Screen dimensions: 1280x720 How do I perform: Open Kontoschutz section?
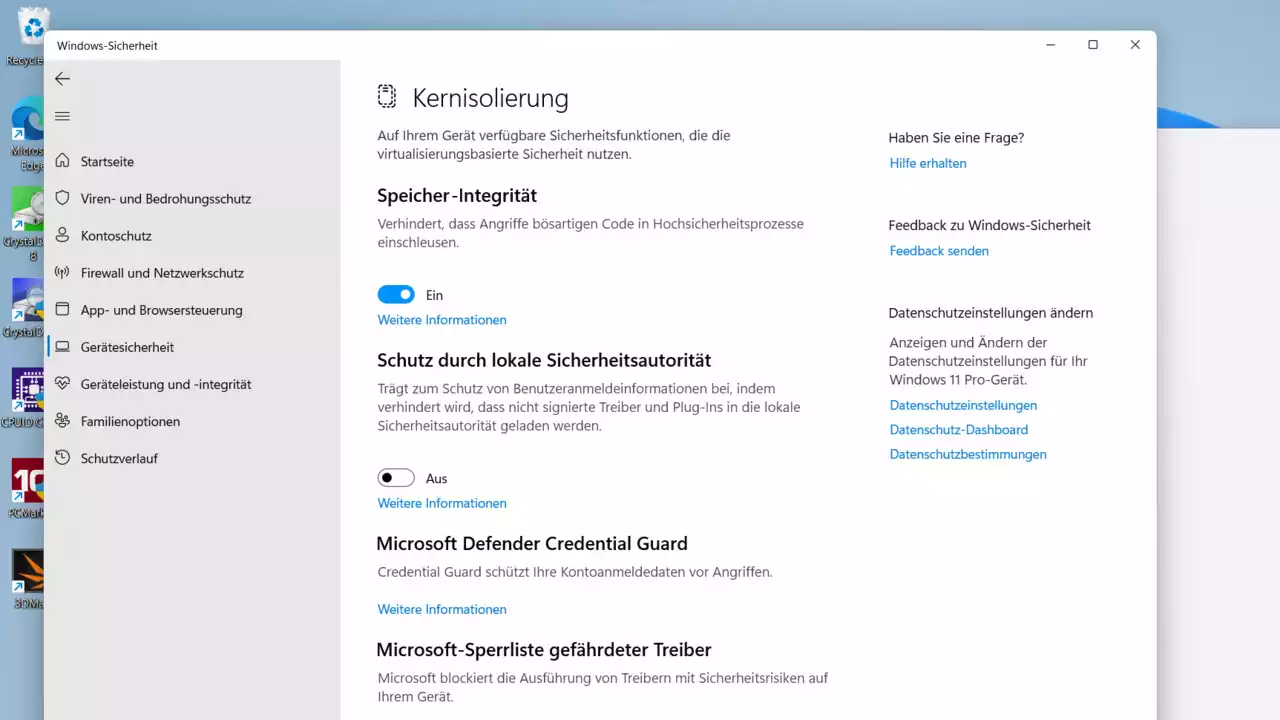(116, 235)
